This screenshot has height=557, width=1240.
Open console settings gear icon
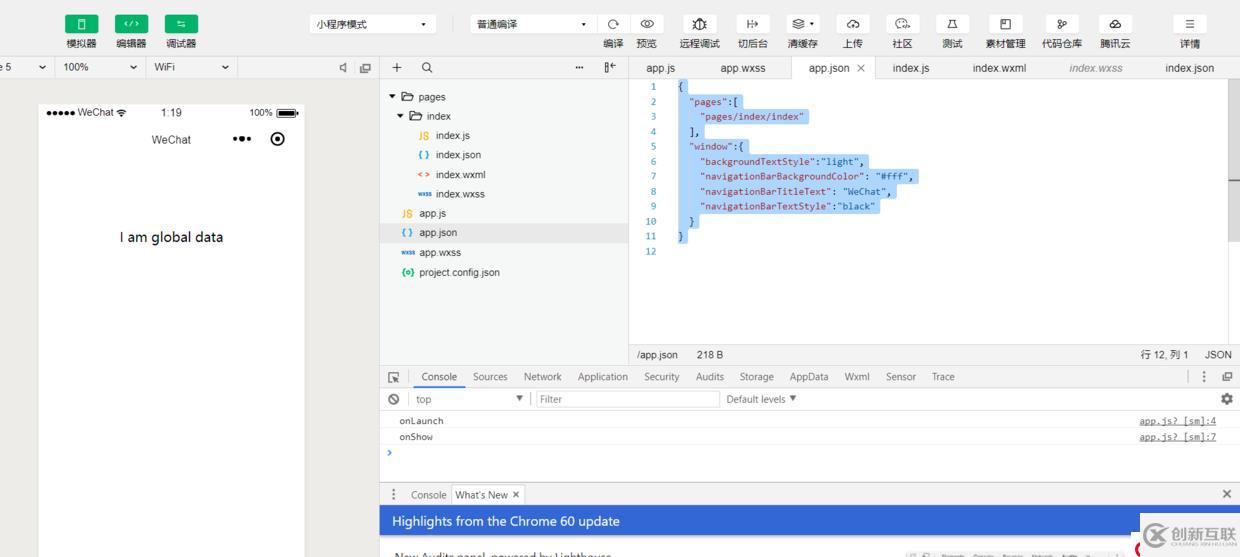point(1227,399)
